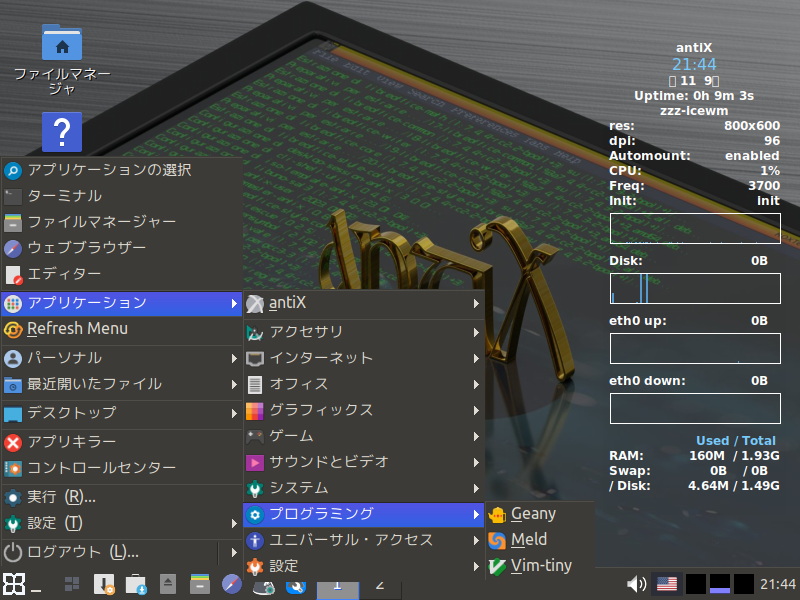The width and height of the screenshot is (800, 600).
Task: Expand the ユニバーサル・アクセス category
Action: 364,540
